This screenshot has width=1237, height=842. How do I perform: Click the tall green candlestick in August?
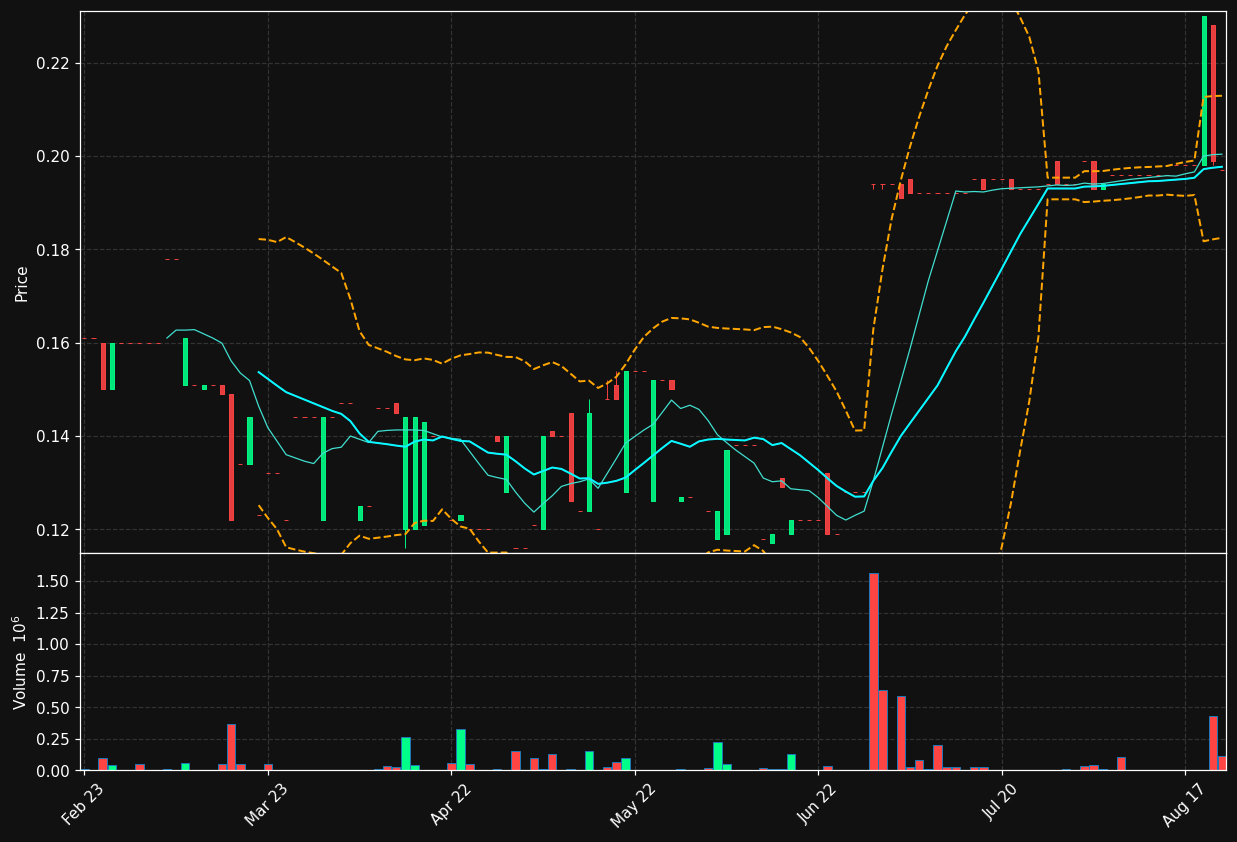pyautogui.click(x=1204, y=91)
